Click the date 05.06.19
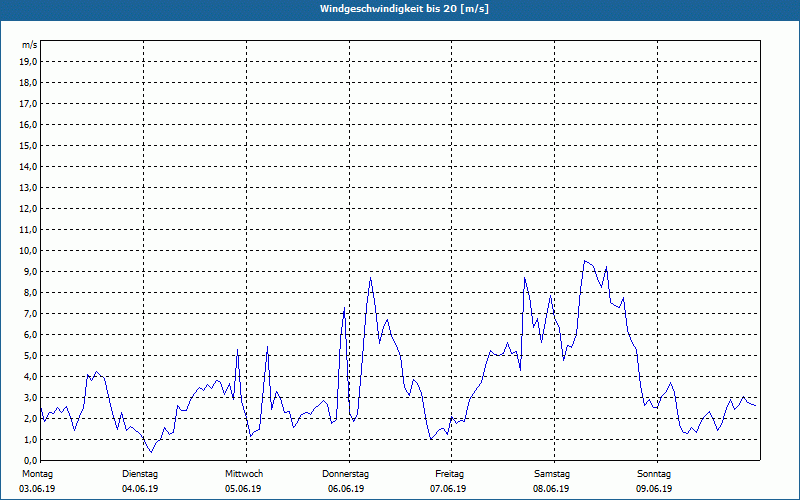 [243, 489]
